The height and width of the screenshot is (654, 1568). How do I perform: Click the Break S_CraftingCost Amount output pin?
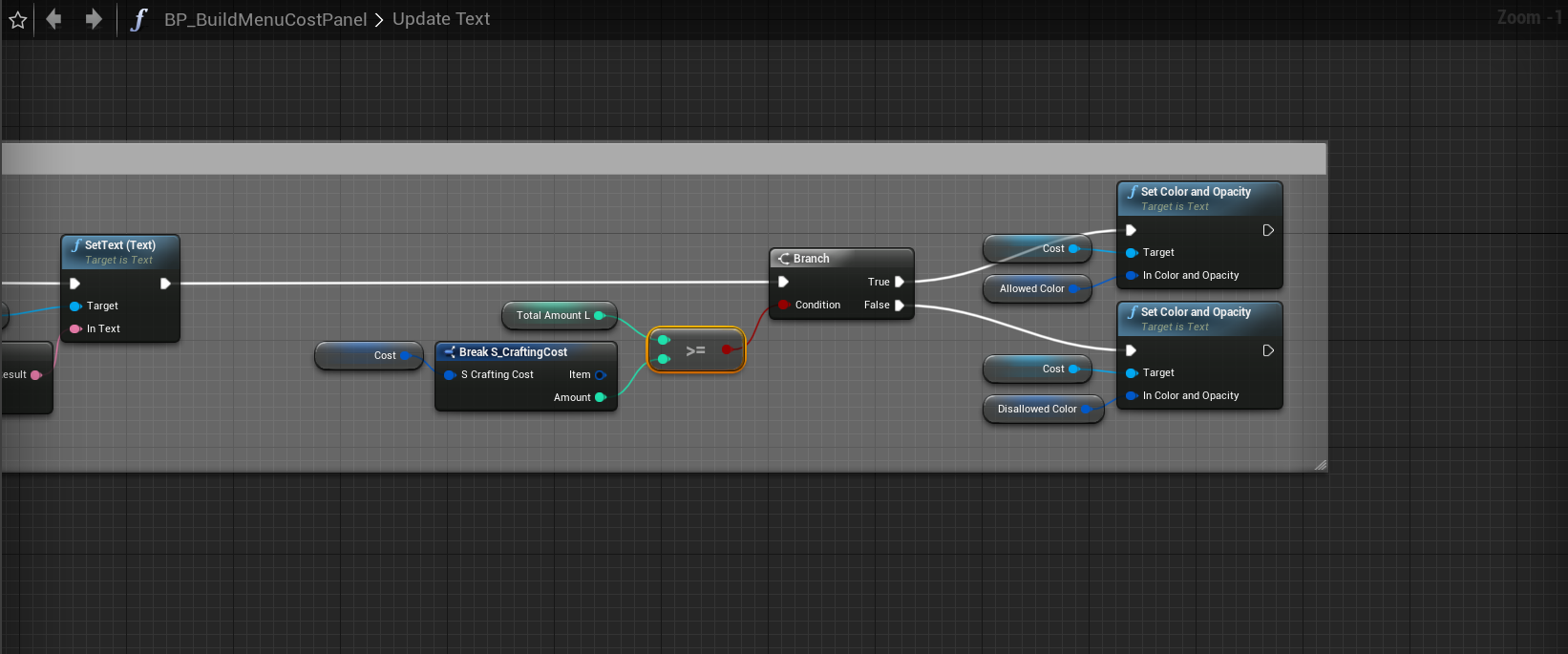(601, 397)
